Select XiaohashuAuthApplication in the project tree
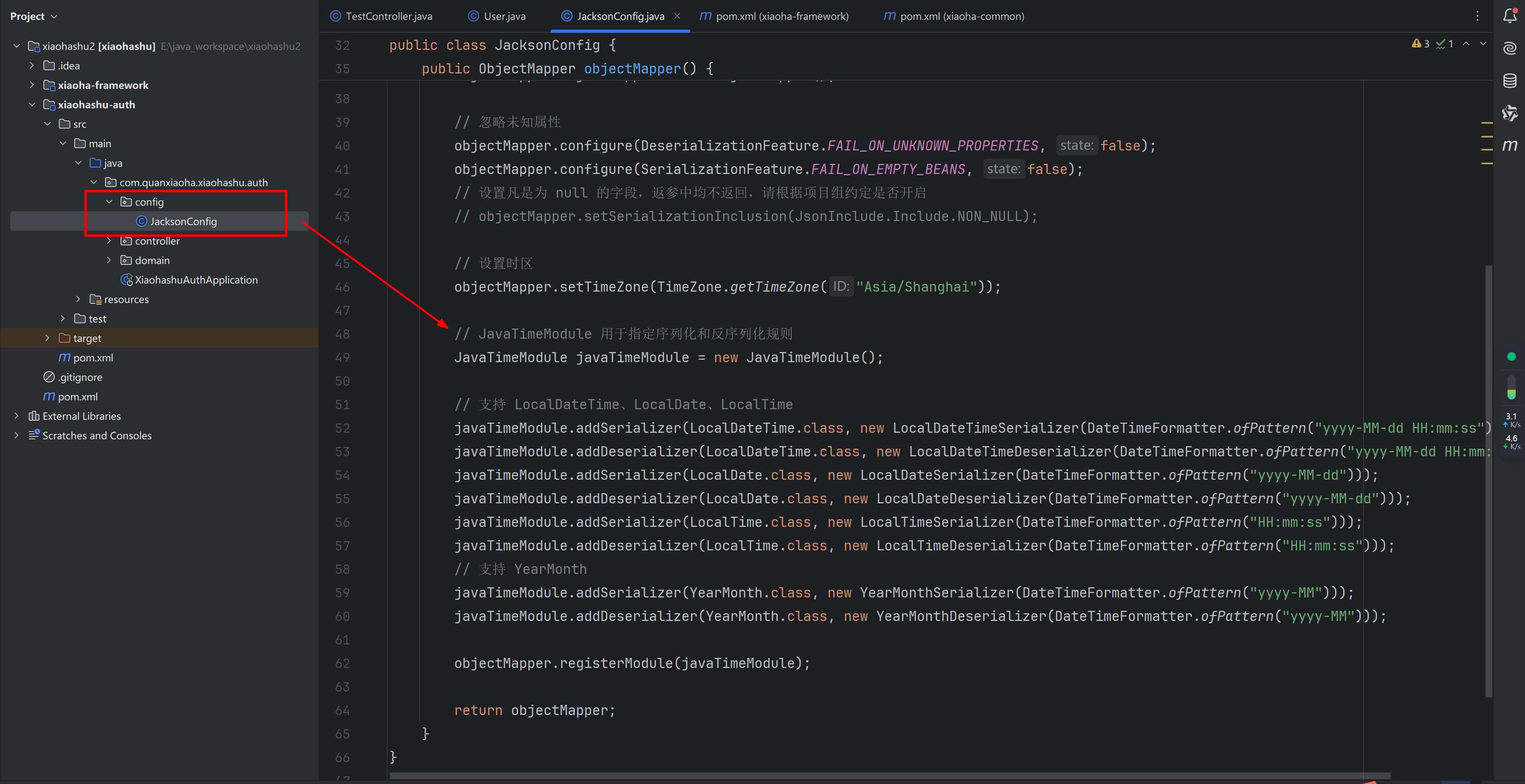The image size is (1525, 784). click(x=195, y=280)
